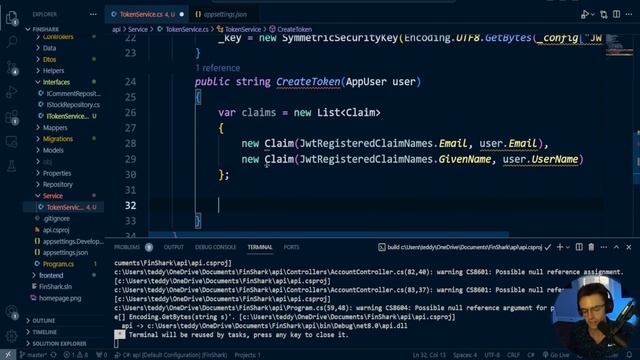Expand the Models folder

[53, 150]
